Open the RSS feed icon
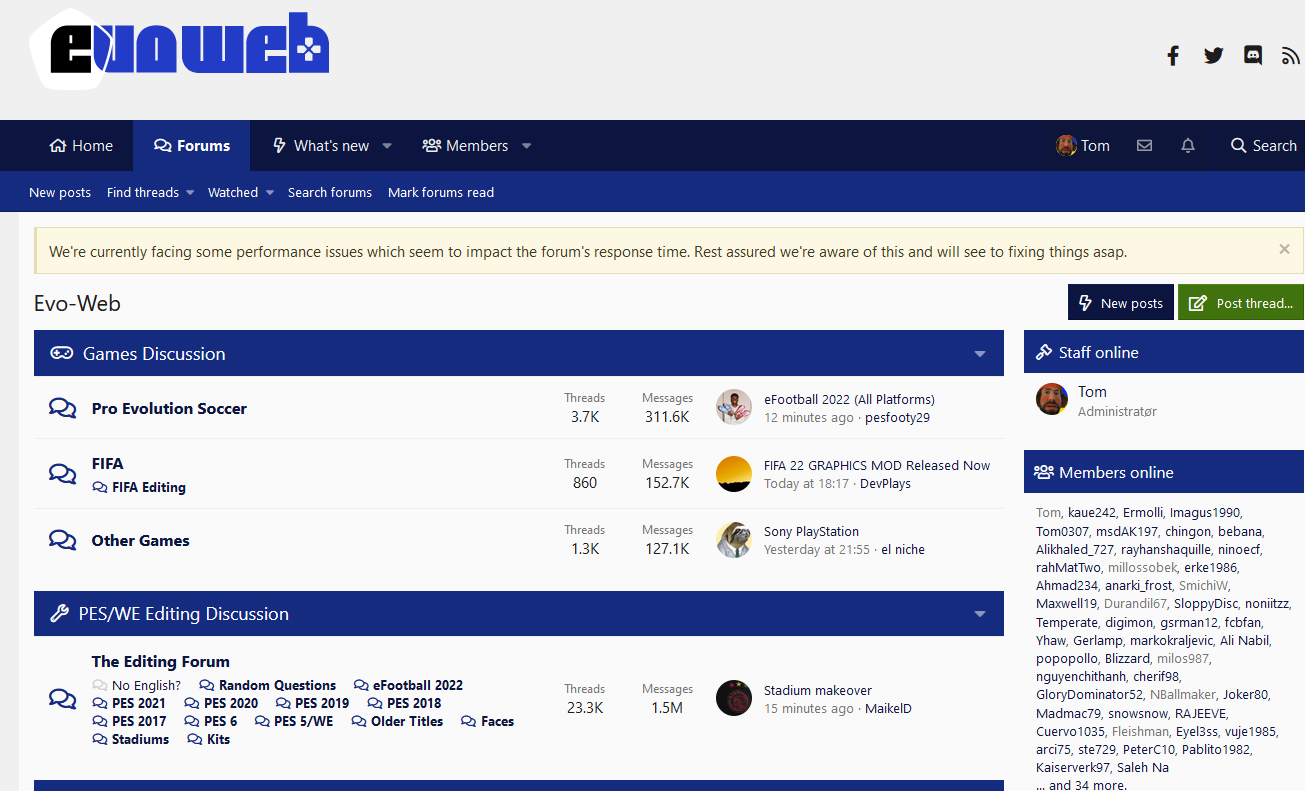Viewport: 1305px width, 791px height. [1290, 56]
